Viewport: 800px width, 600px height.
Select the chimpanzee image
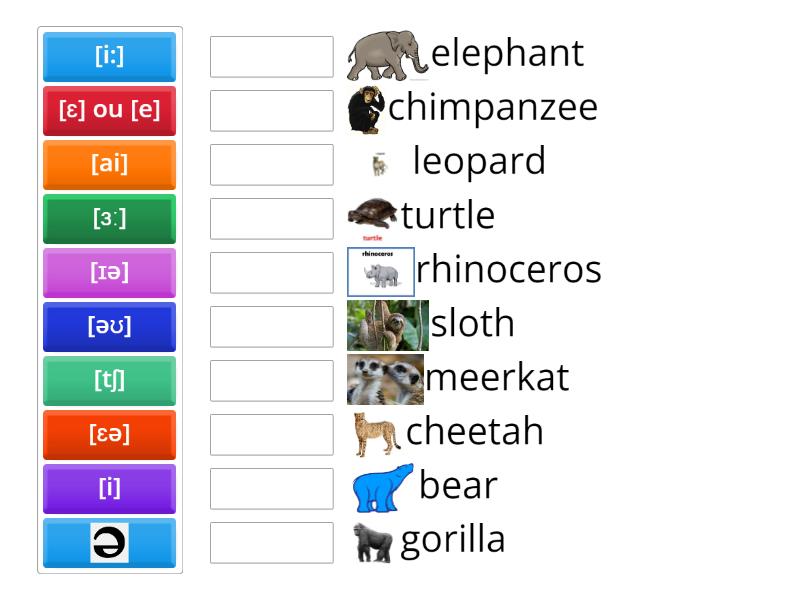(x=368, y=108)
